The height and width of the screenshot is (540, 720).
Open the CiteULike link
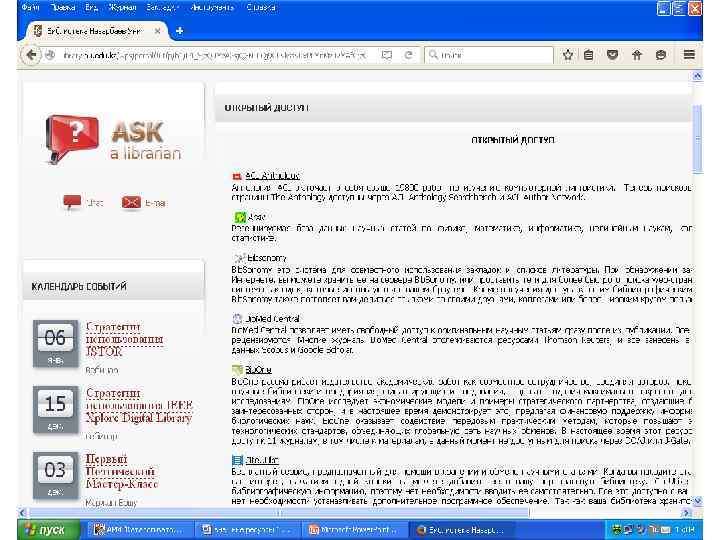point(262,460)
